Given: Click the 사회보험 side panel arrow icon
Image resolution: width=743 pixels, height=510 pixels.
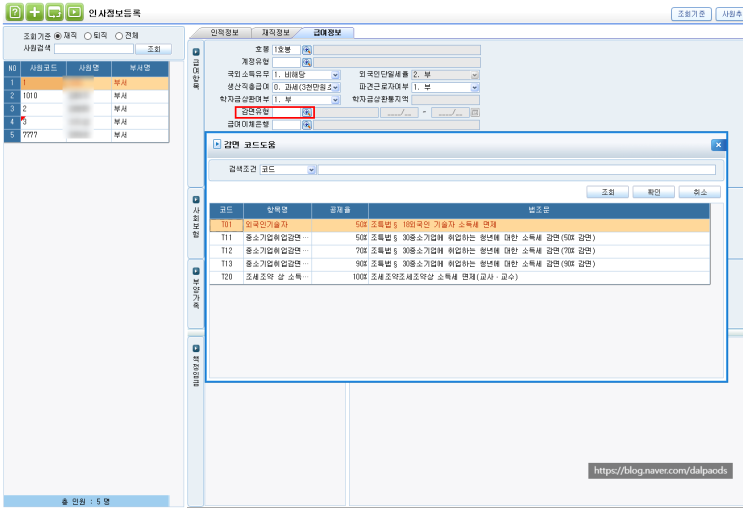Looking at the screenshot, I should (196, 200).
